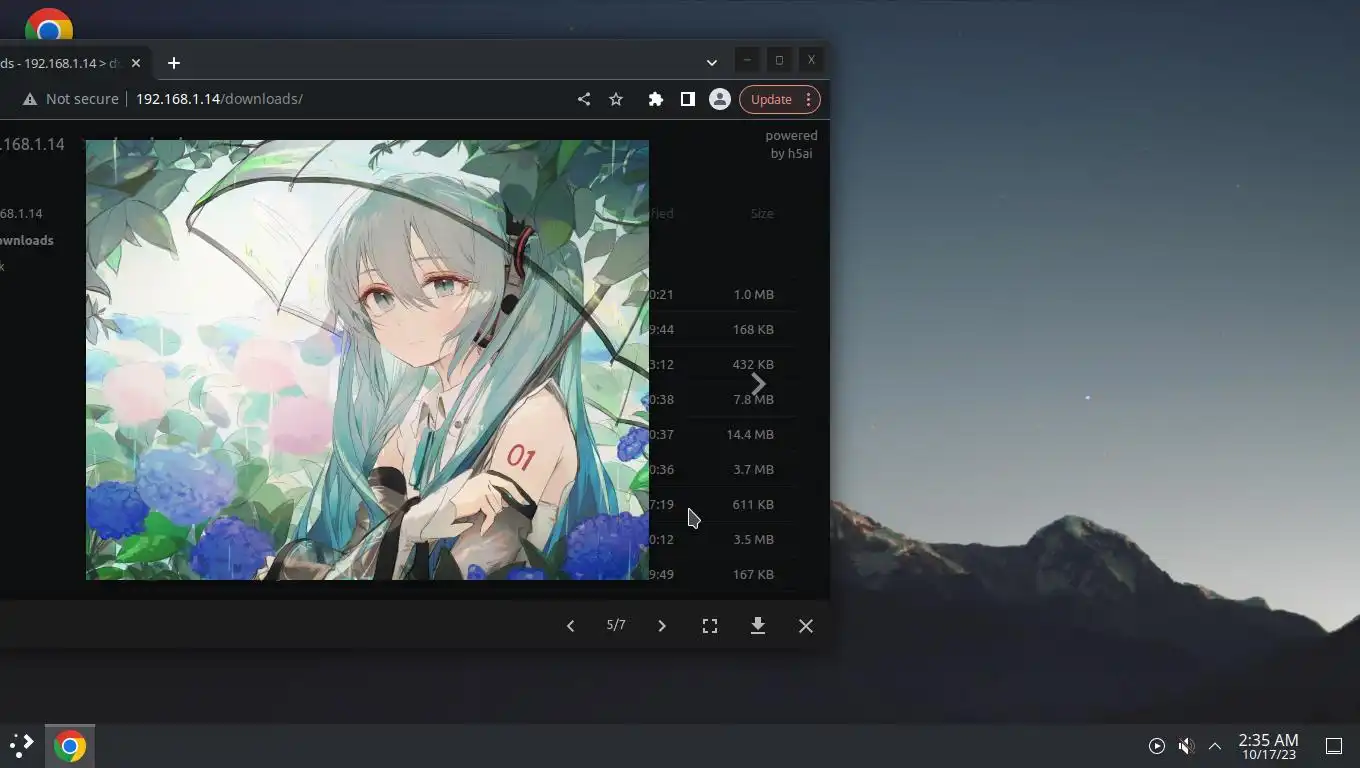Open the Chrome profile avatar
This screenshot has width=1360, height=768.
[719, 99]
